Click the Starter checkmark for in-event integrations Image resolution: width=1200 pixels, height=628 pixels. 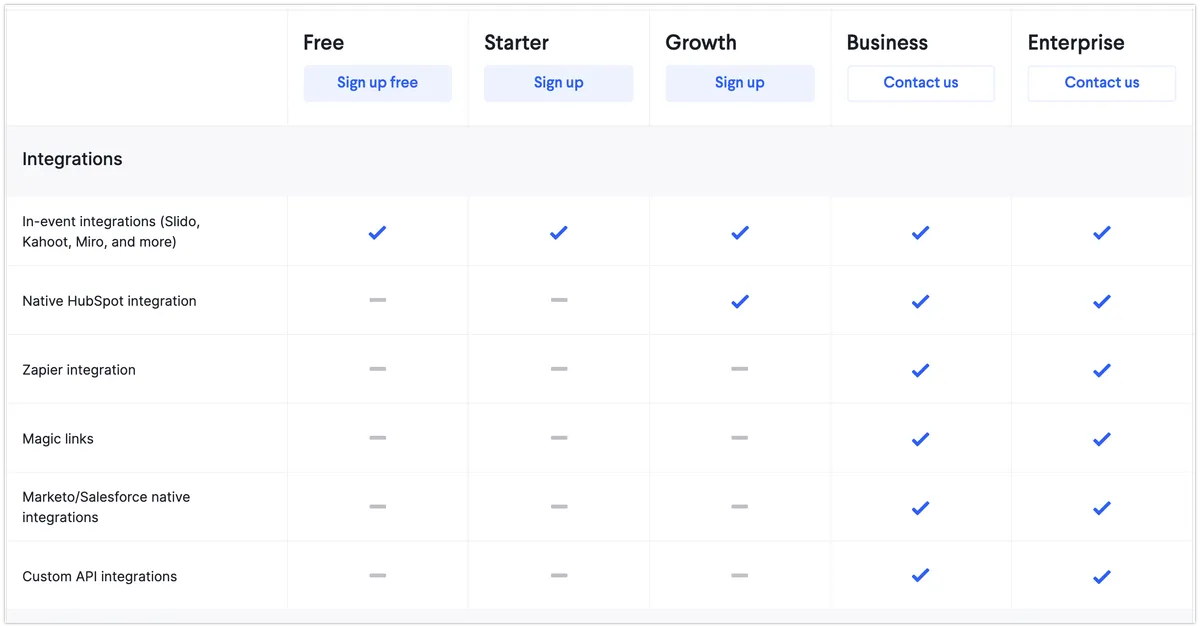pos(558,232)
